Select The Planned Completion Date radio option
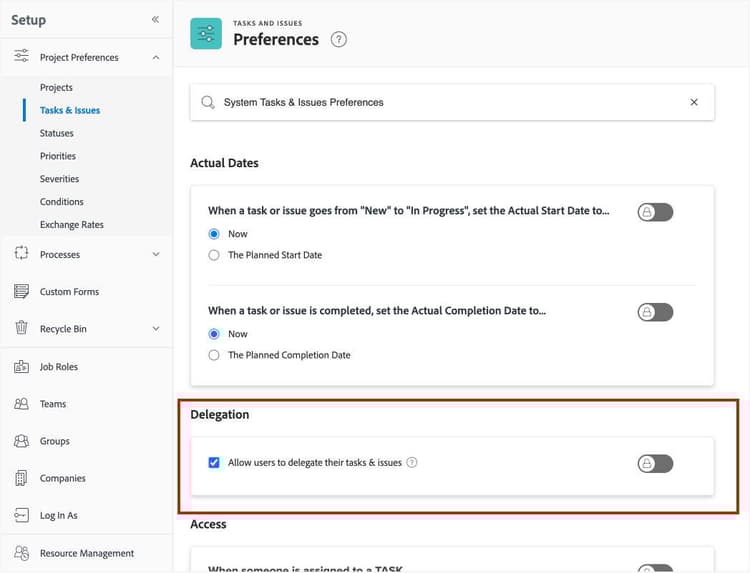The width and height of the screenshot is (750, 573). [x=214, y=355]
